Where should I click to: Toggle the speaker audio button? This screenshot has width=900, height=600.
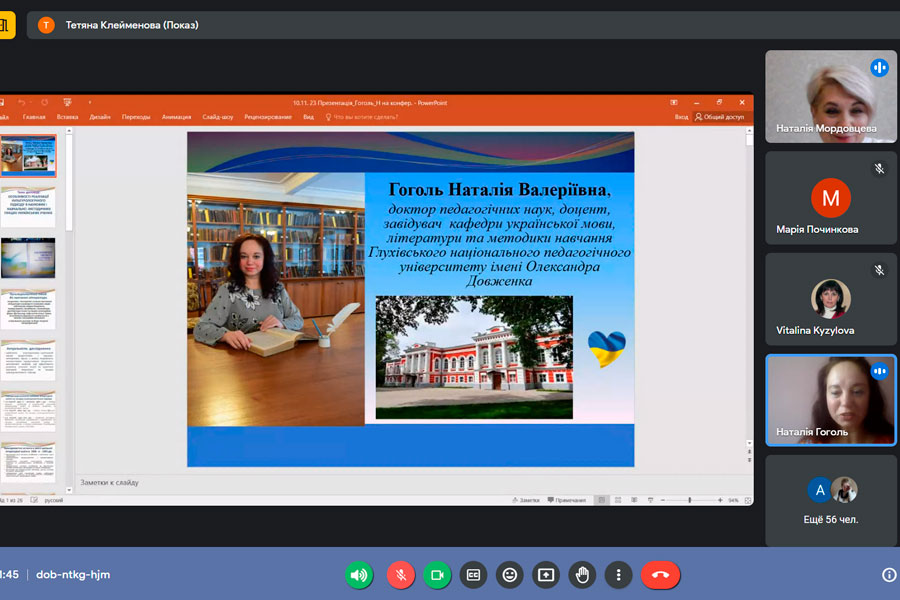coord(359,575)
